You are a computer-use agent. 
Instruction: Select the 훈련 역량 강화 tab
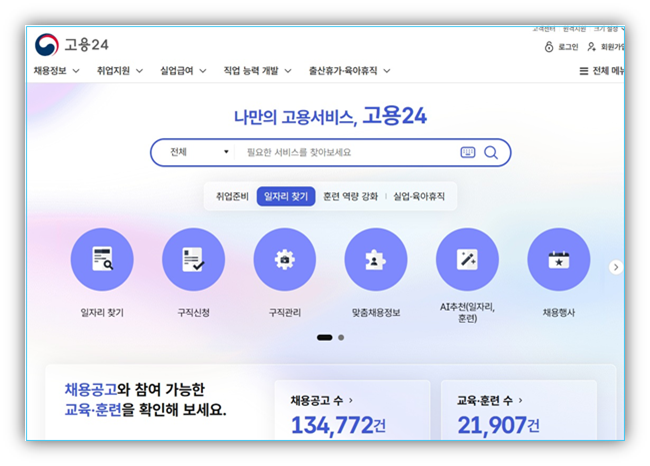(x=350, y=197)
